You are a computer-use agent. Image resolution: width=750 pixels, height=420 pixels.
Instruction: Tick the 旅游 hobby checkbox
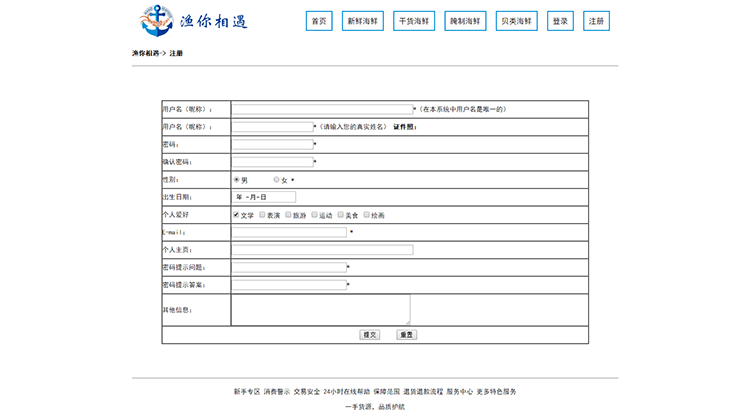click(288, 215)
